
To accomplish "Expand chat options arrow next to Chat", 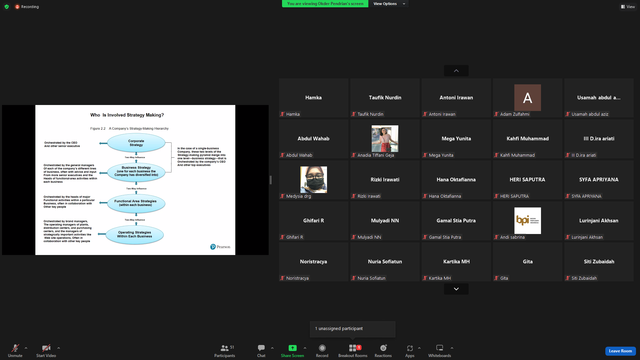I will 272,348.
